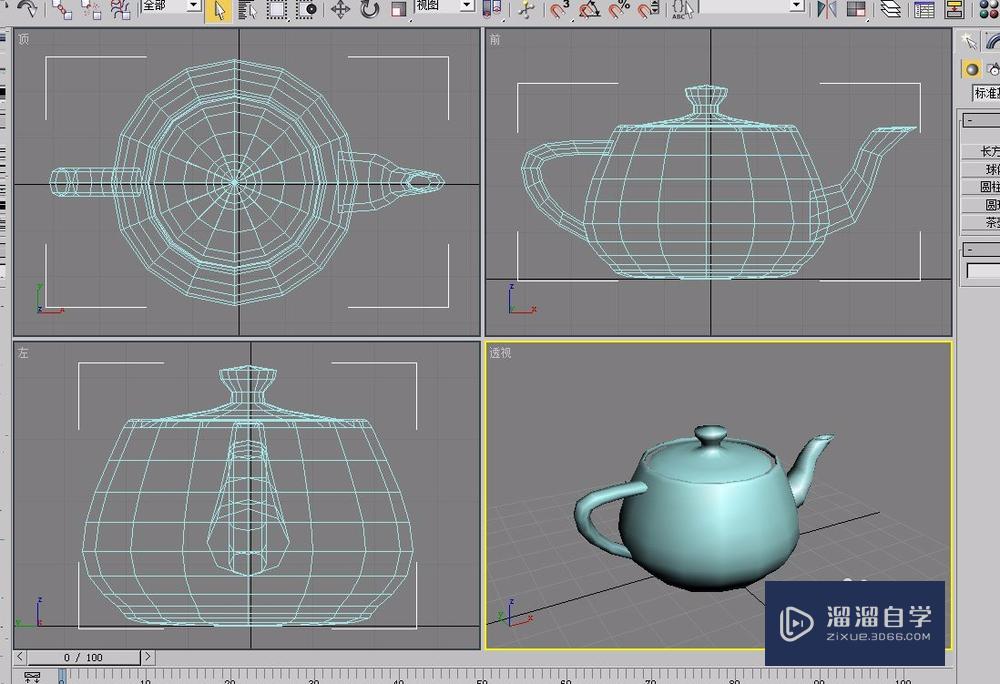Open the Curve Editor icon
This screenshot has height=684, width=1000.
(x=924, y=9)
